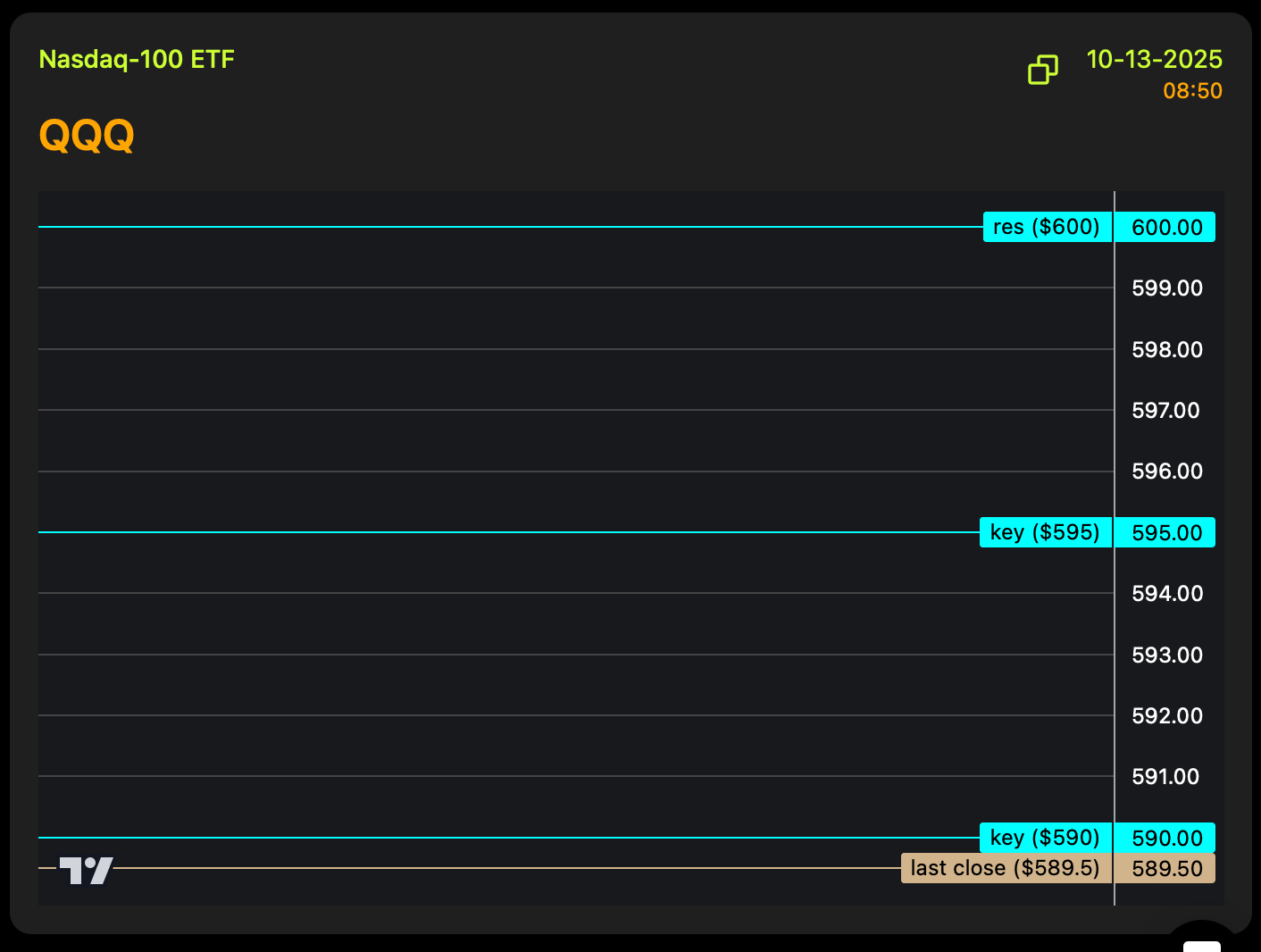Select the QQQ ticker symbol

pos(87,136)
